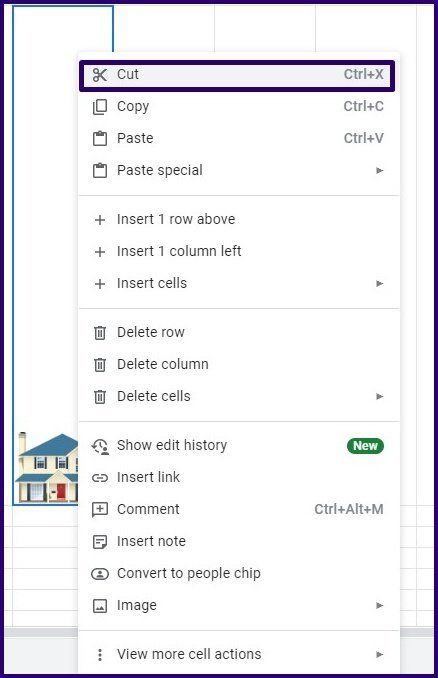The image size is (438, 678).
Task: Click the scissors Cut icon
Action: click(100, 75)
